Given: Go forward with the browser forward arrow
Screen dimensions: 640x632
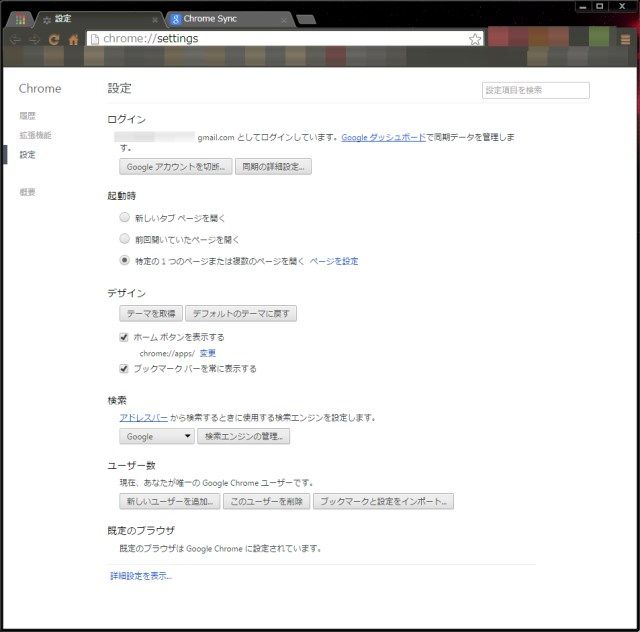Looking at the screenshot, I should coord(35,39).
